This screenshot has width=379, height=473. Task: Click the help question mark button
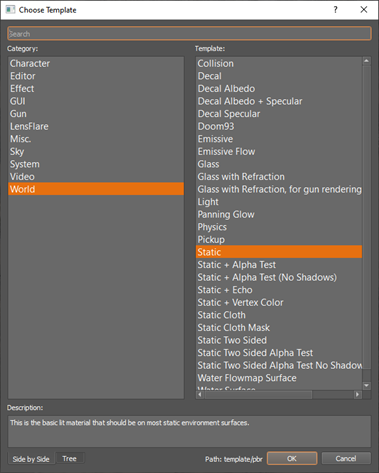[335, 10]
